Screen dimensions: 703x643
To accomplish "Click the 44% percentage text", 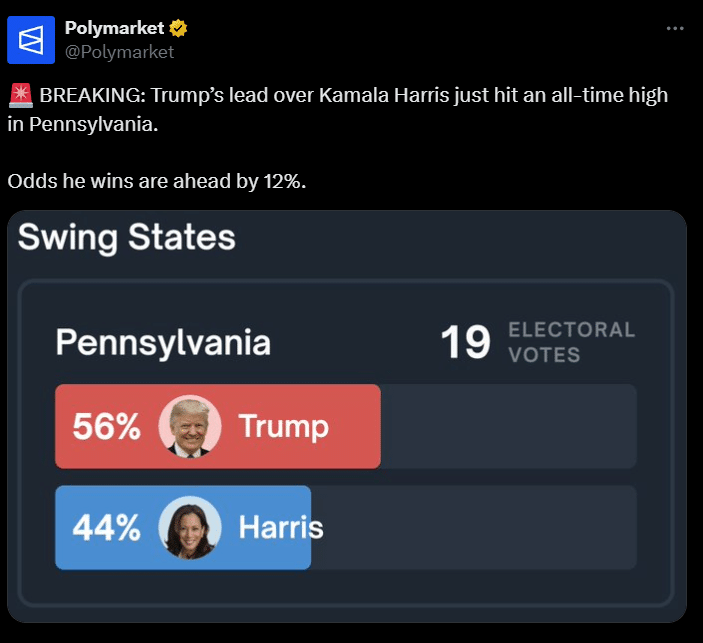I will (x=107, y=528).
